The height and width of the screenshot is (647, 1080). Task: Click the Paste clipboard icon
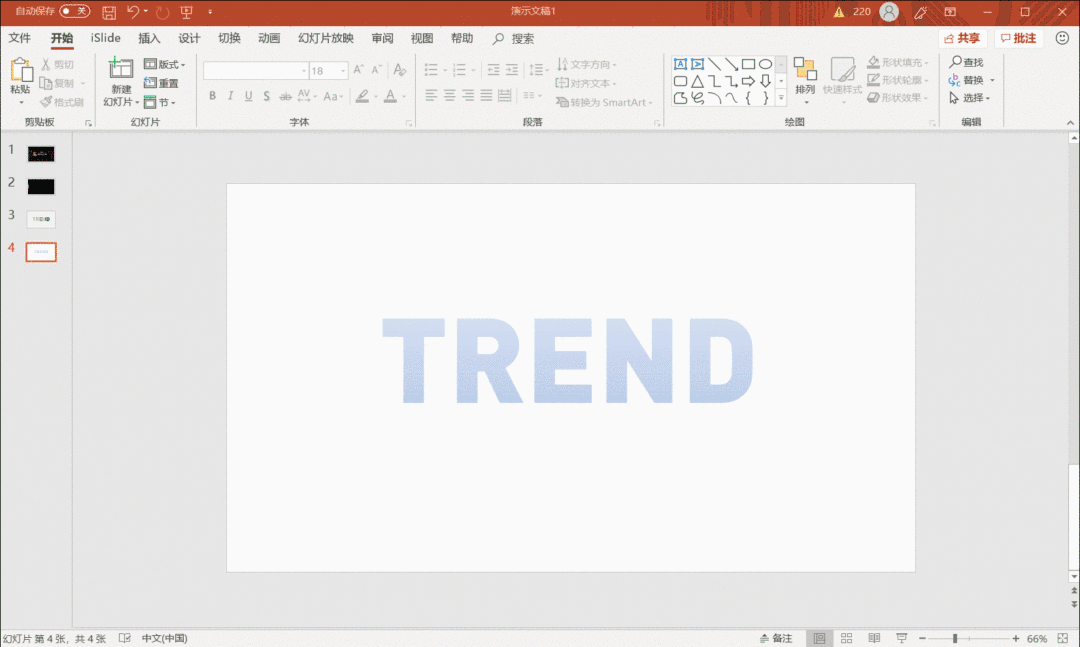(x=21, y=70)
